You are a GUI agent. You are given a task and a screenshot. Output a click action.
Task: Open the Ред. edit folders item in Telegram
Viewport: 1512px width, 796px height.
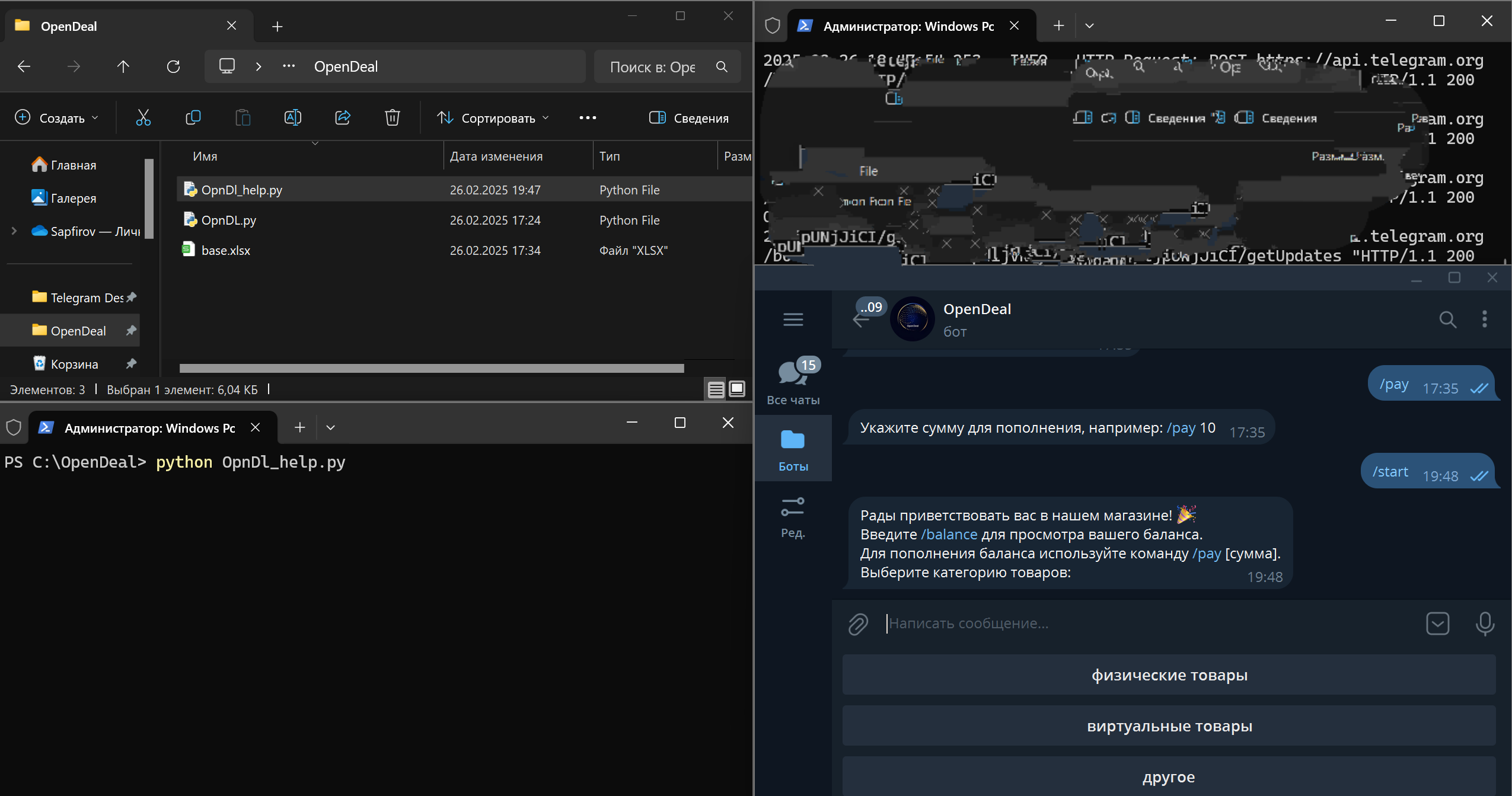(793, 516)
